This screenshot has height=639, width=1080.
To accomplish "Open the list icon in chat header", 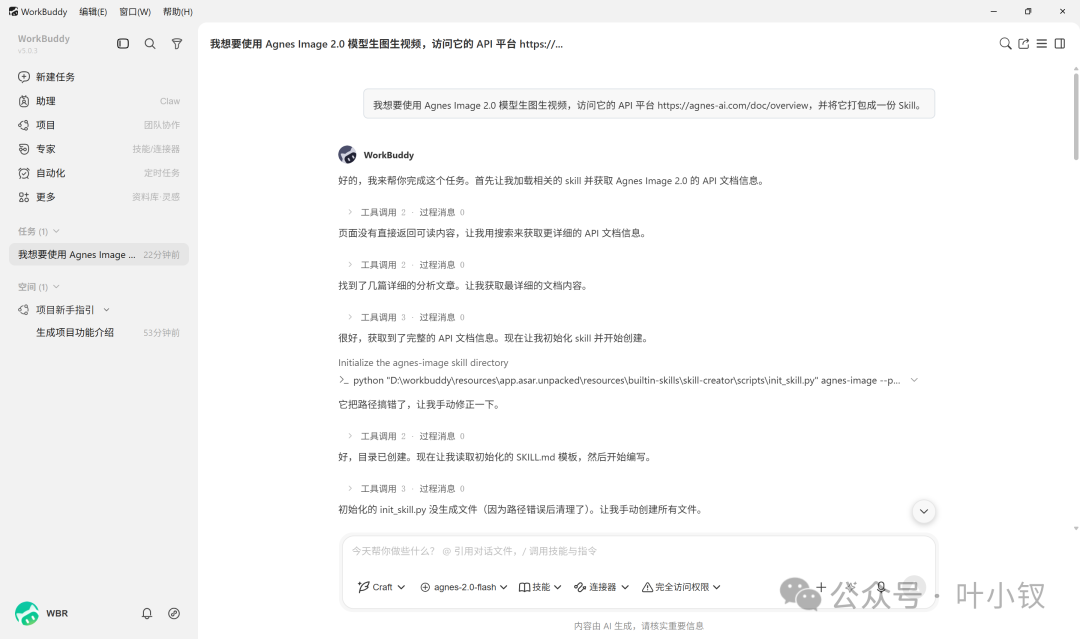I will [x=1042, y=43].
